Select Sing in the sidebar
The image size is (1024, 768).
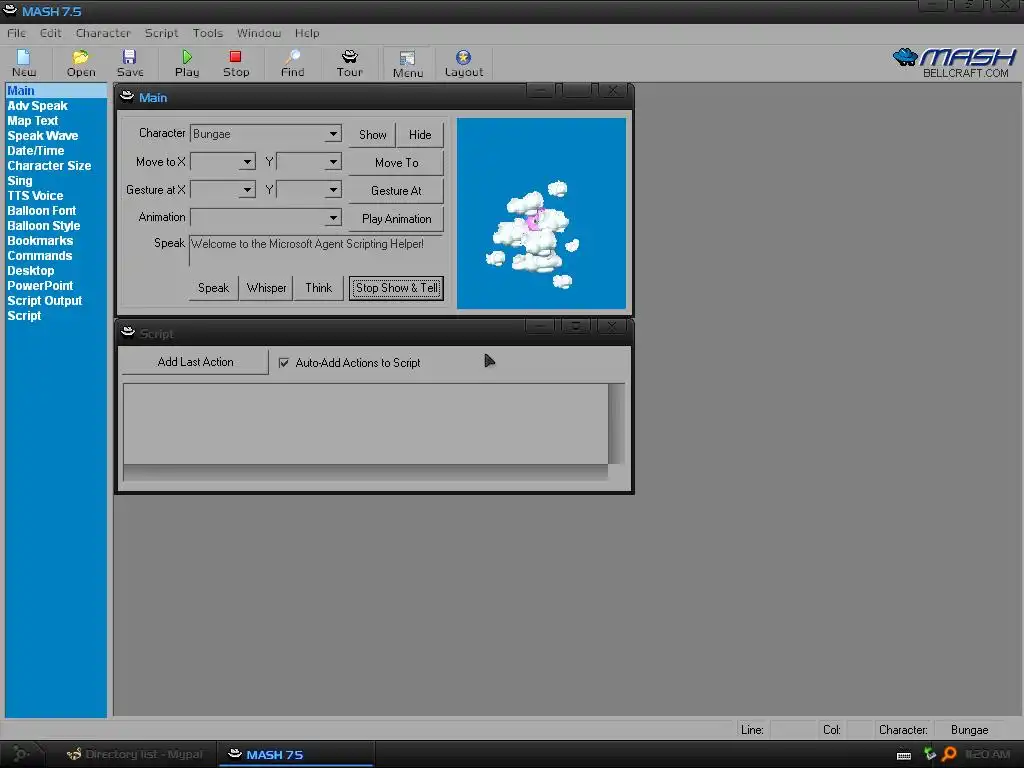pyautogui.click(x=20, y=181)
